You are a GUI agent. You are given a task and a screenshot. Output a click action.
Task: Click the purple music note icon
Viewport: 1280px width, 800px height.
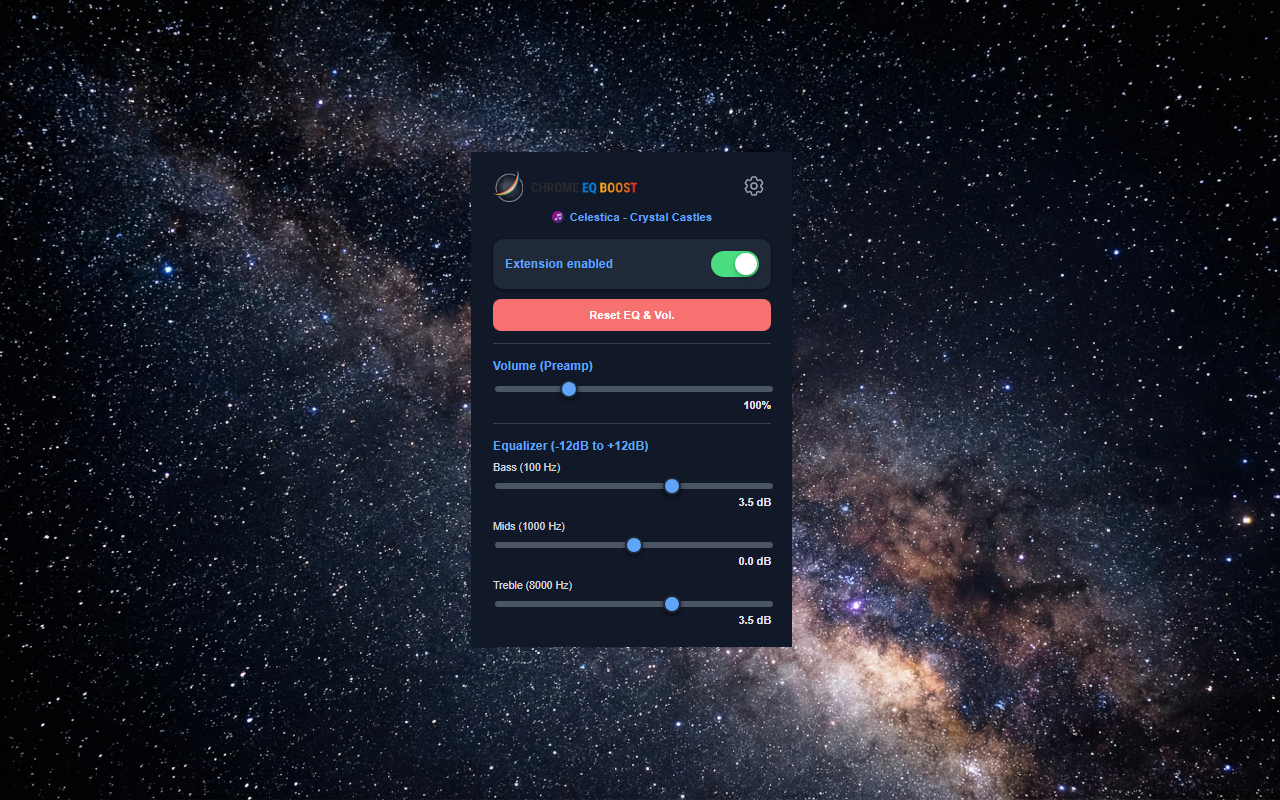click(x=558, y=217)
